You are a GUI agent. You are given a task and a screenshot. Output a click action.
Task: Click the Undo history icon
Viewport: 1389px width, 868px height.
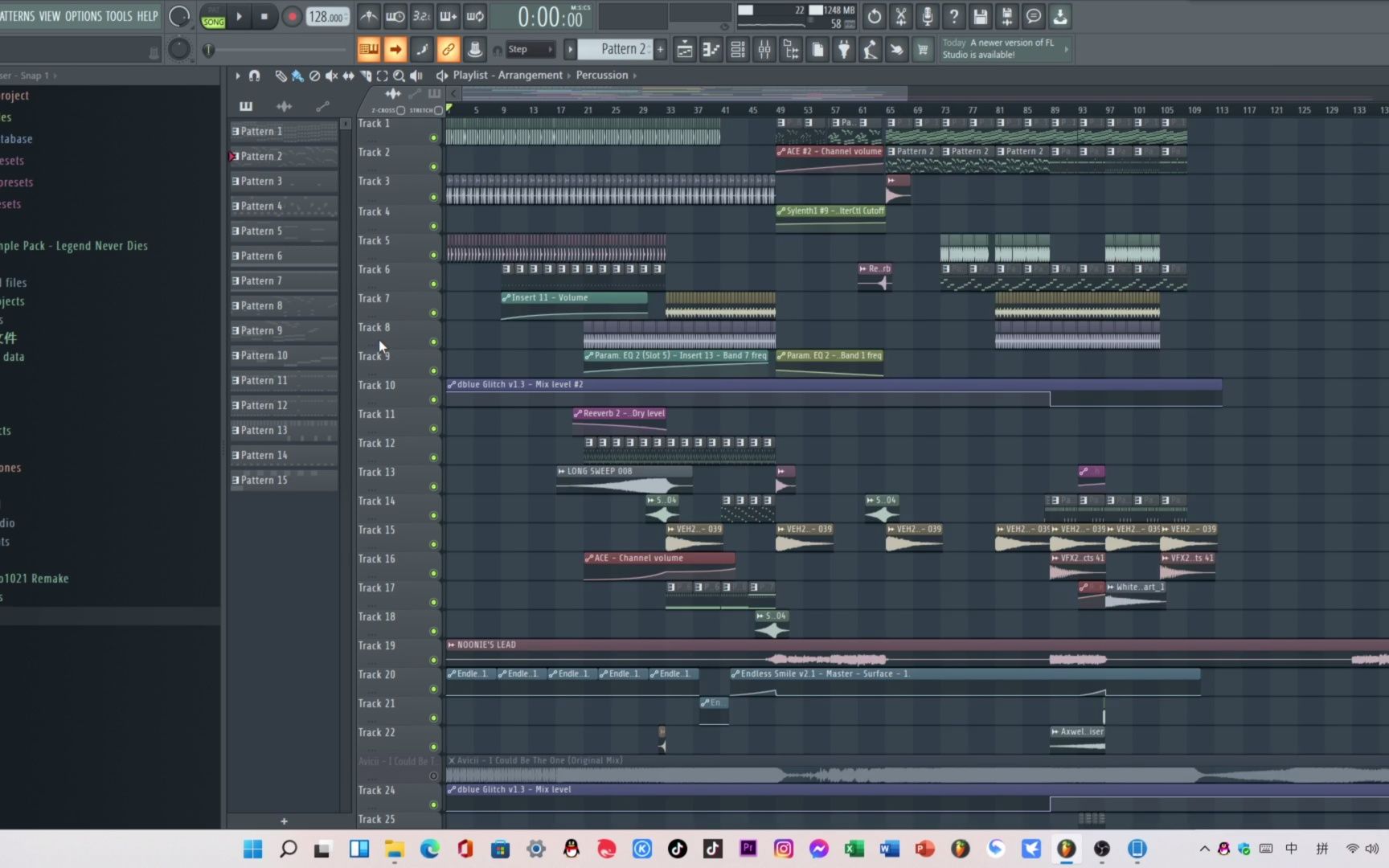[875, 16]
